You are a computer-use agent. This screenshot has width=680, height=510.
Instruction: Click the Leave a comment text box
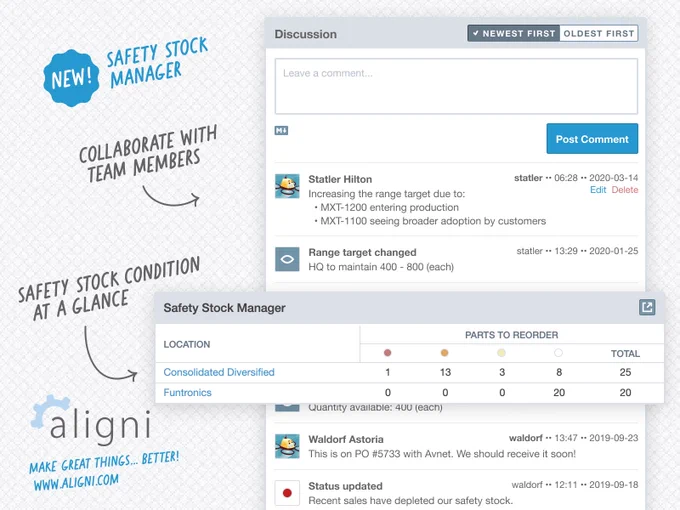click(x=456, y=86)
